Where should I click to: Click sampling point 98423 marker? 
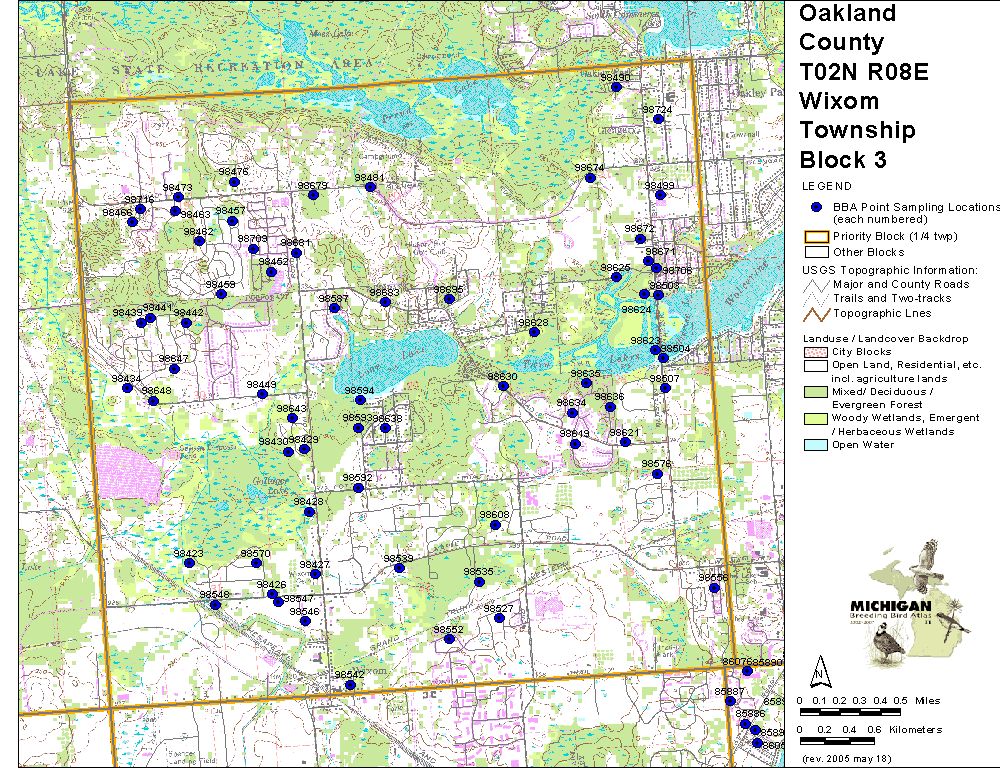point(189,563)
